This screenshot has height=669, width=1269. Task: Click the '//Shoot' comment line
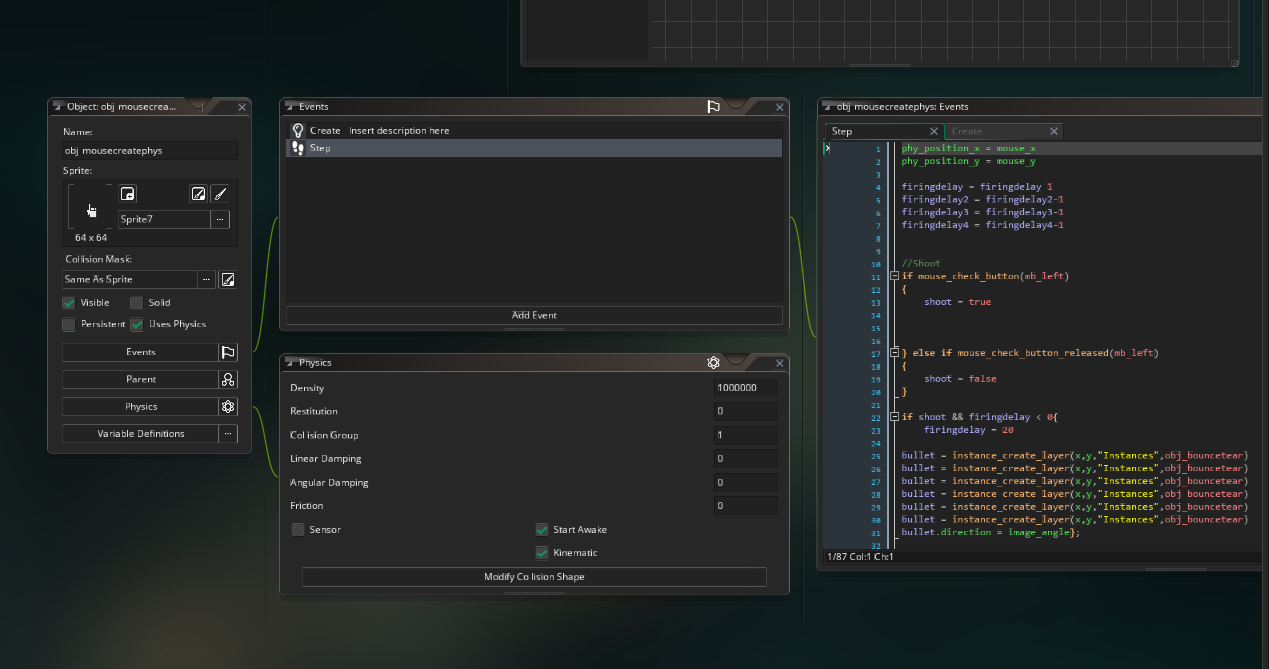(x=921, y=264)
